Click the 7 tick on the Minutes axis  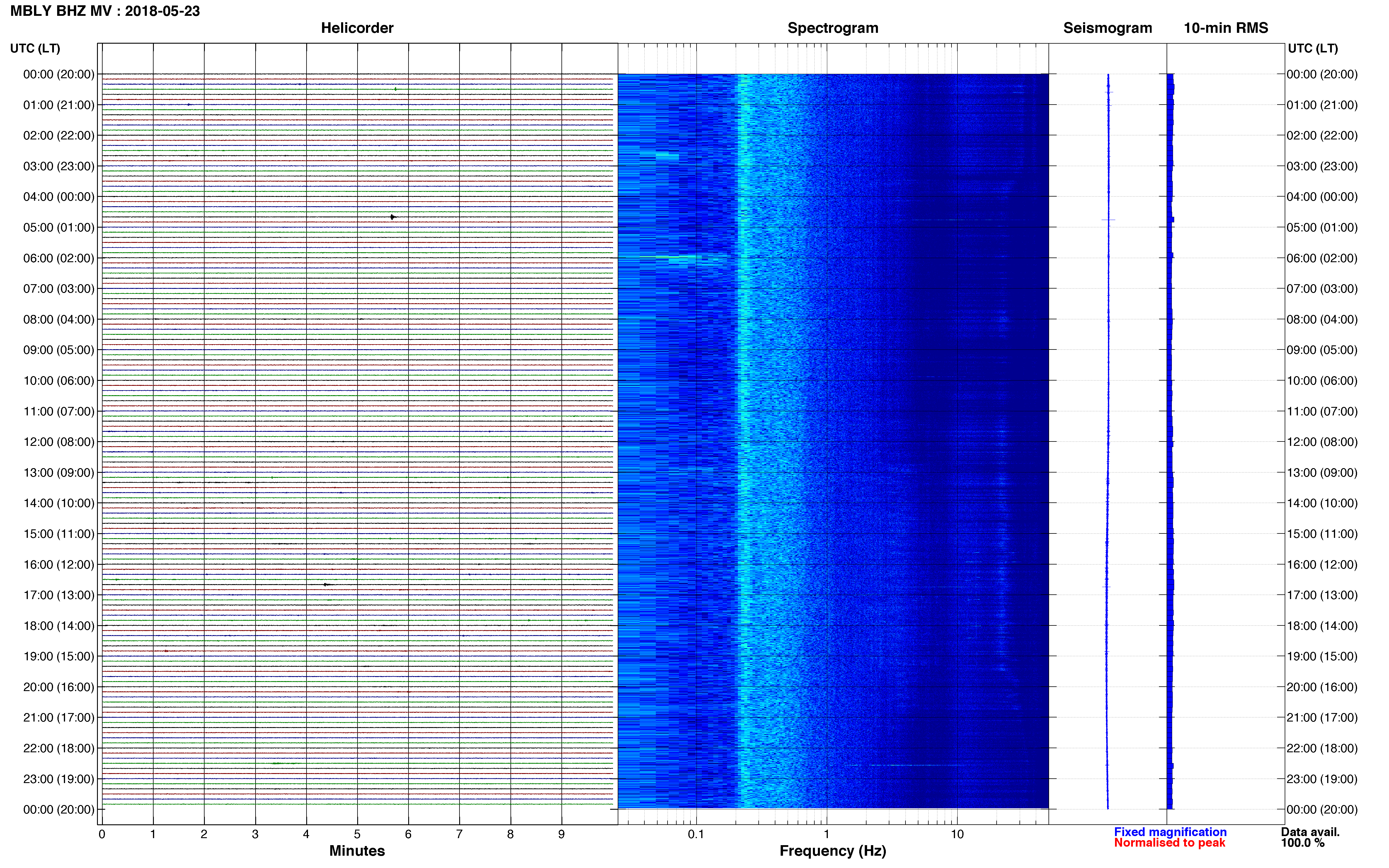coord(459,834)
